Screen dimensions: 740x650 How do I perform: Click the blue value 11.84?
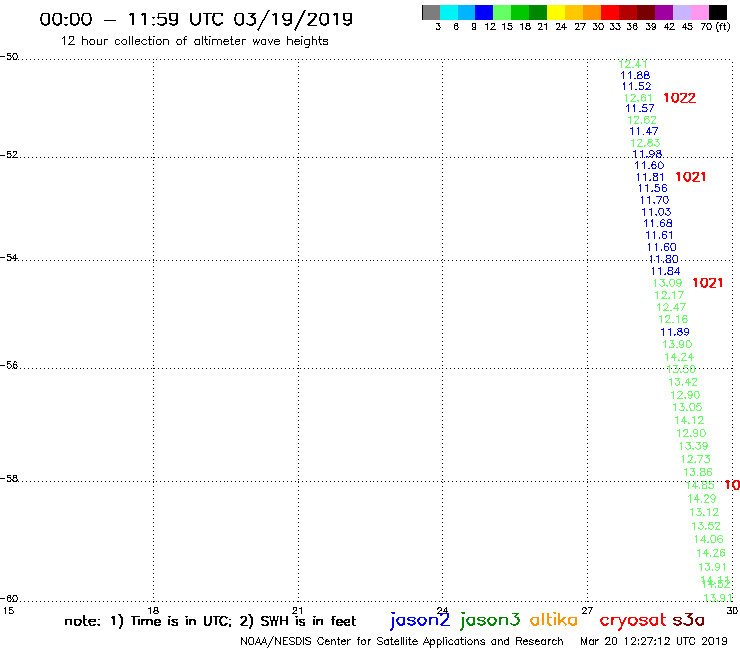point(665,271)
